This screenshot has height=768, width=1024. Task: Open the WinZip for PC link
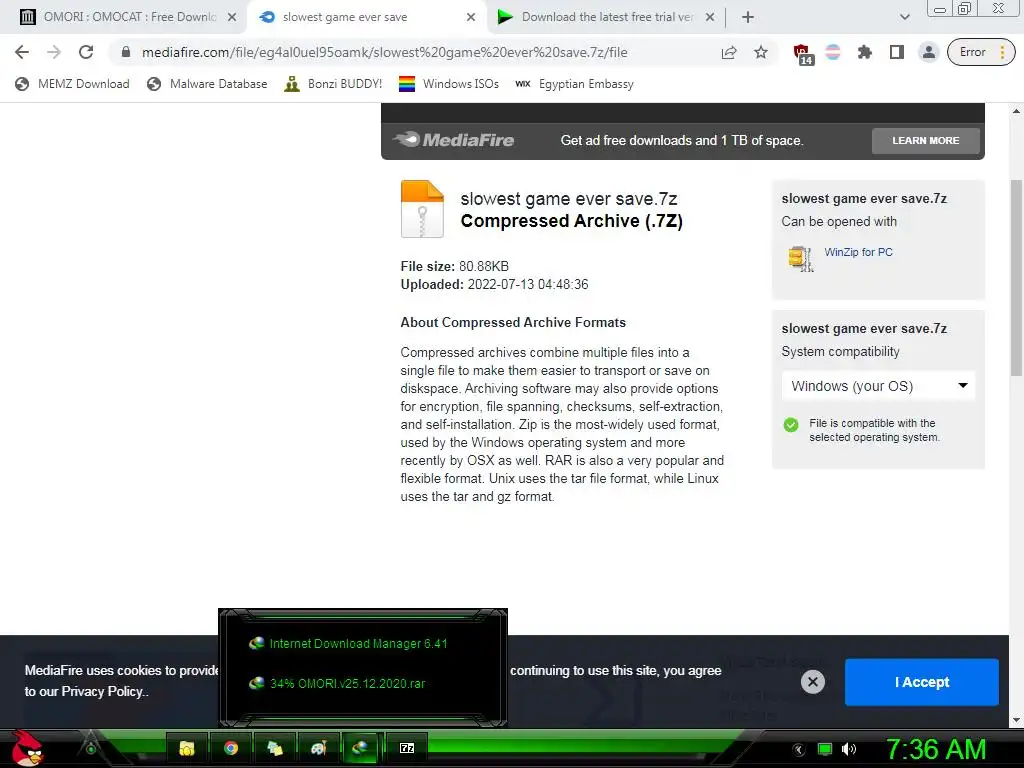coord(858,252)
